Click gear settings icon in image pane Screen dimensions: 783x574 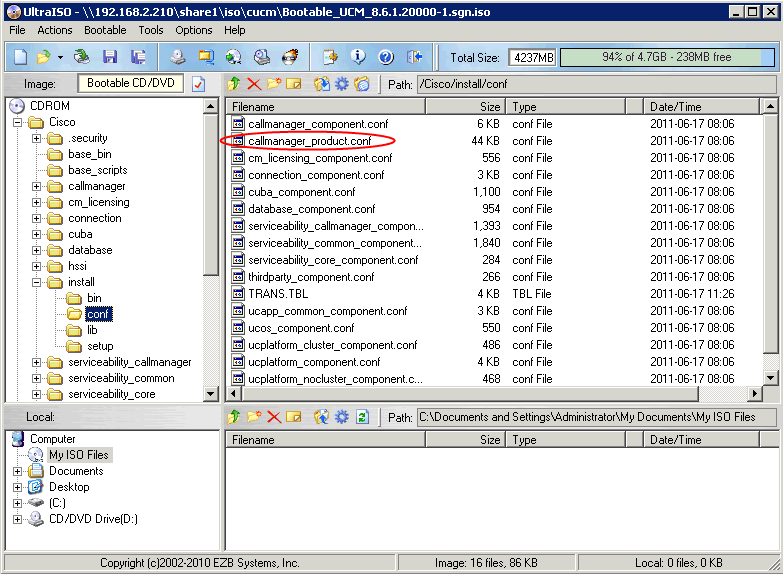point(342,84)
